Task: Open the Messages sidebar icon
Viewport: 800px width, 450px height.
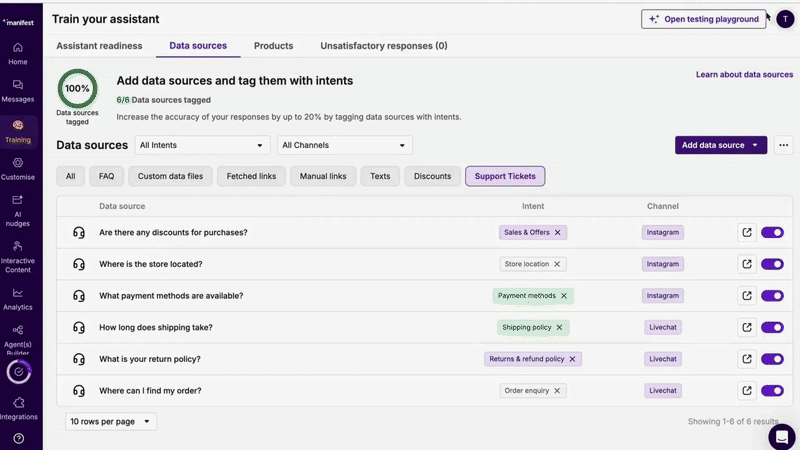Action: (18, 90)
